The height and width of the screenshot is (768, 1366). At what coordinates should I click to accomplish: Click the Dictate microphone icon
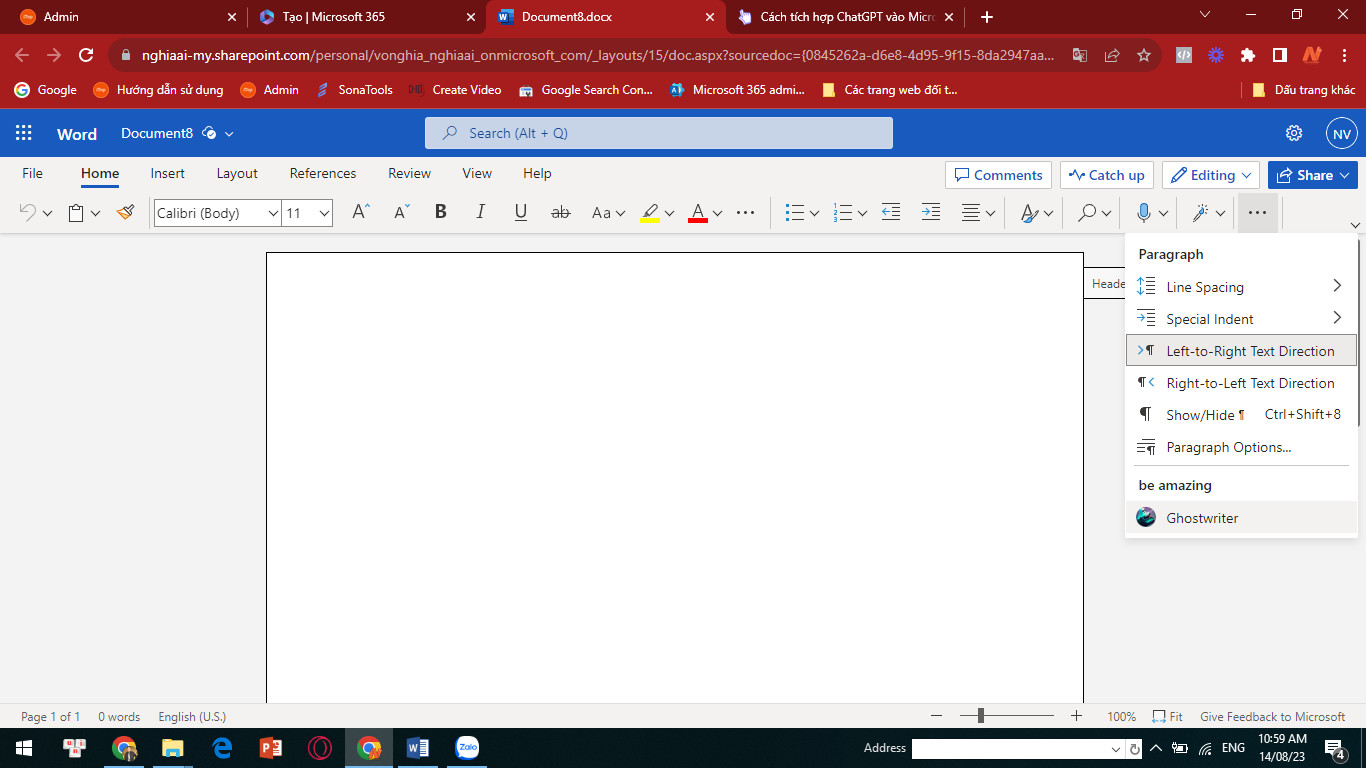point(1144,213)
